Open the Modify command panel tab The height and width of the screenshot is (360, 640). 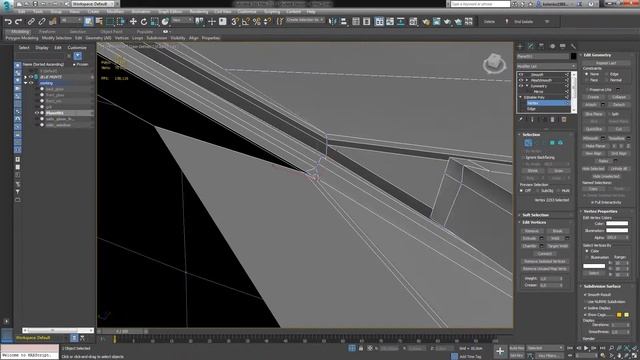[x=531, y=46]
